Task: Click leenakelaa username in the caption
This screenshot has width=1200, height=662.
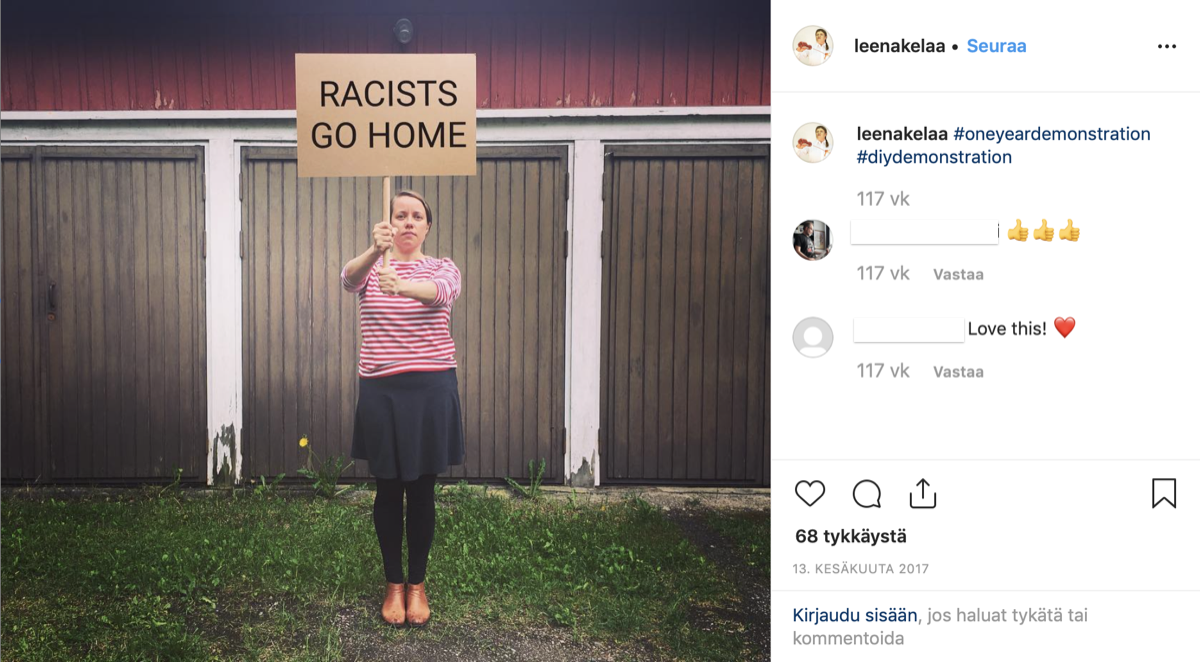Action: (903, 134)
